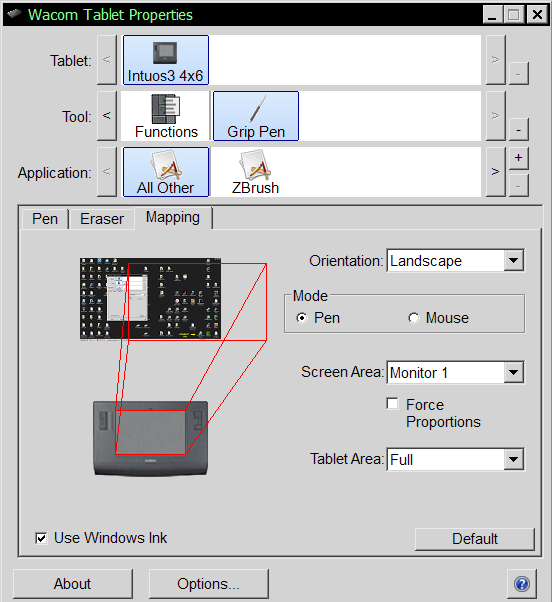
Task: Click the Default button
Action: coord(474,539)
